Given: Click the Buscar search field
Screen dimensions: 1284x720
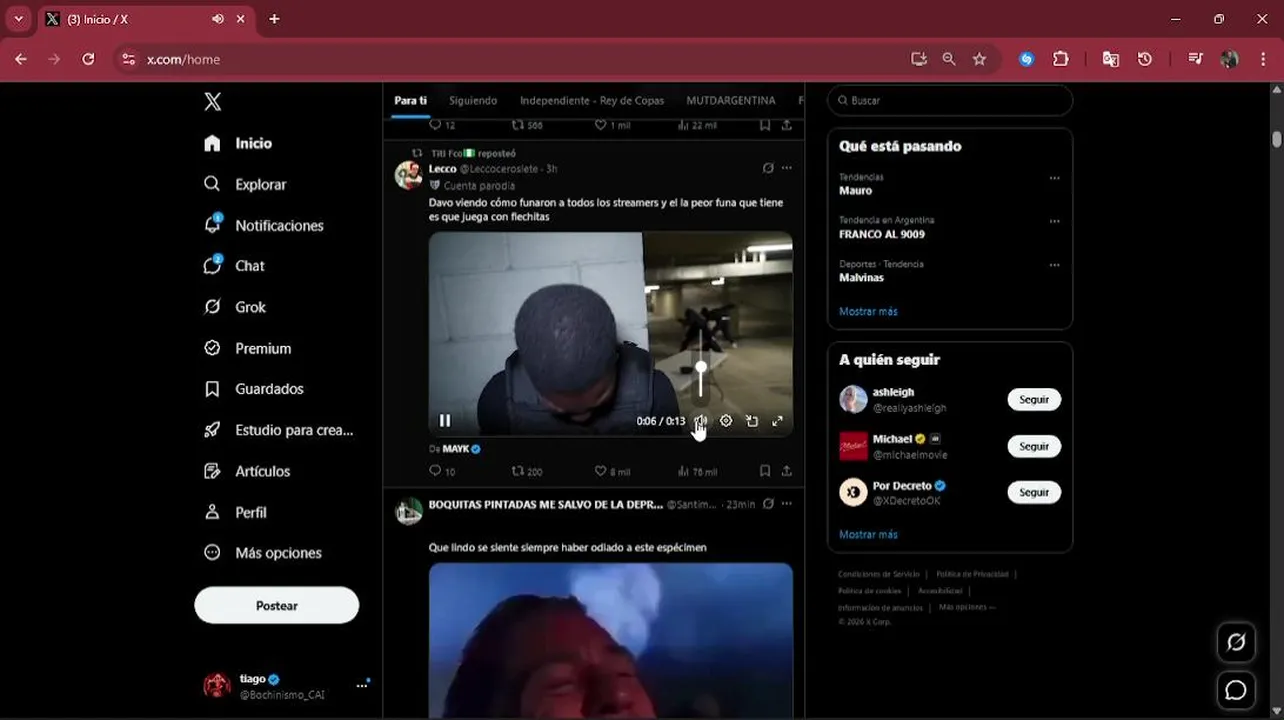Looking at the screenshot, I should [950, 100].
